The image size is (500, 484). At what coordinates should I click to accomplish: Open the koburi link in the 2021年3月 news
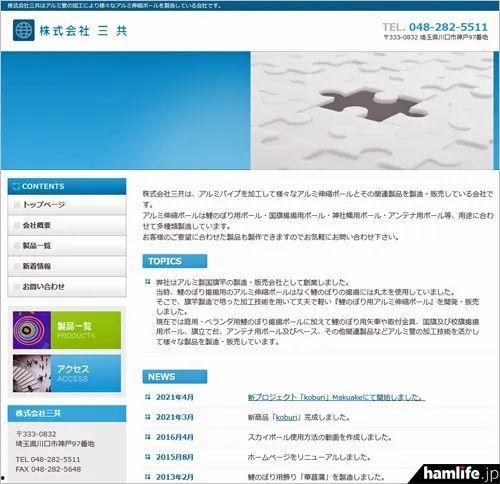pyautogui.click(x=286, y=417)
